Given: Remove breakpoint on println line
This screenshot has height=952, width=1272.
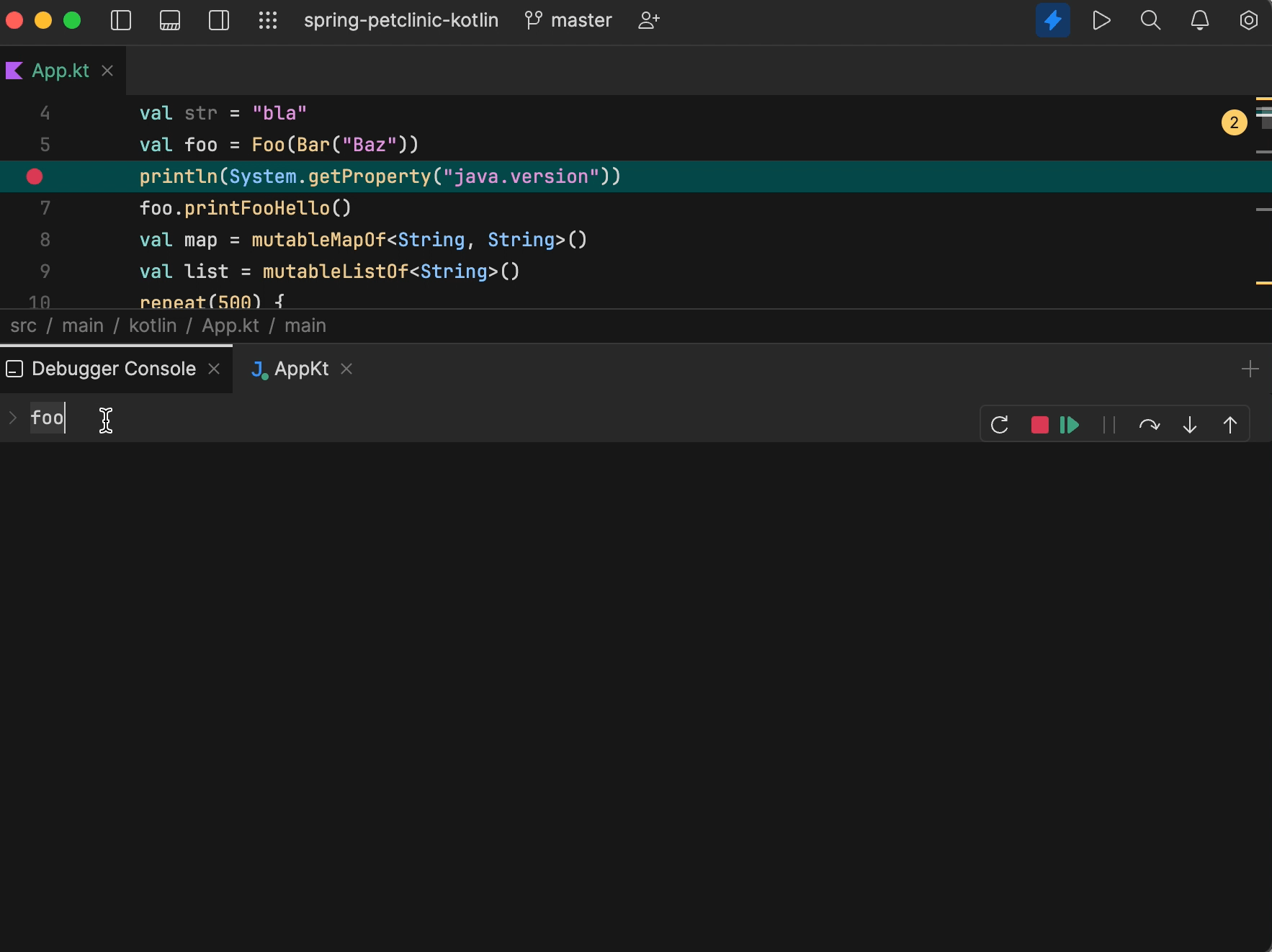Looking at the screenshot, I should pos(35,176).
